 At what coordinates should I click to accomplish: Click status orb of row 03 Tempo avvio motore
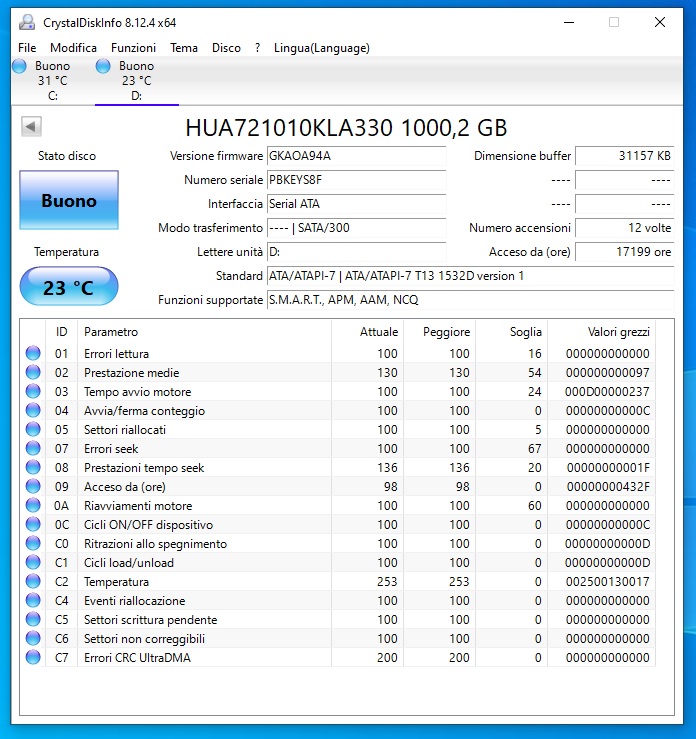click(33, 391)
